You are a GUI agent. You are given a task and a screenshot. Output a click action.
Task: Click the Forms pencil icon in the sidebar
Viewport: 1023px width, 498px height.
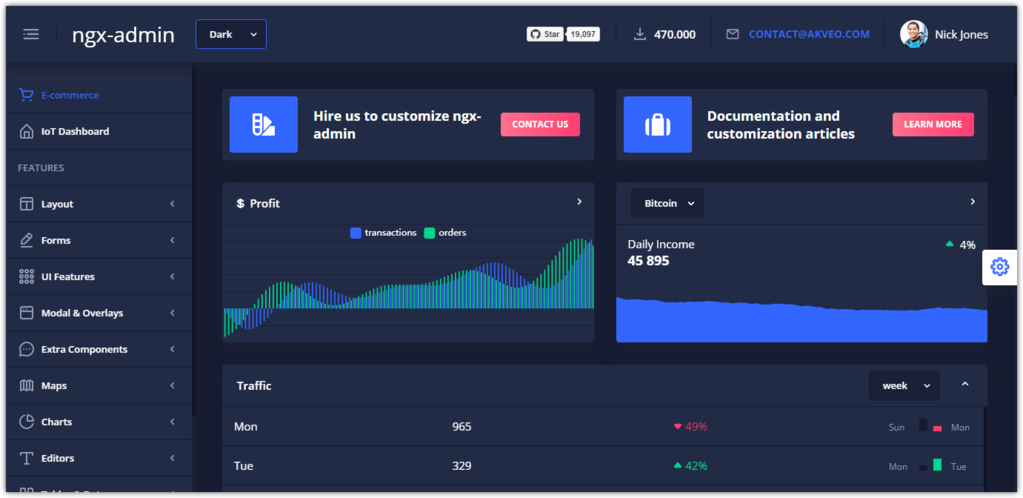click(27, 240)
